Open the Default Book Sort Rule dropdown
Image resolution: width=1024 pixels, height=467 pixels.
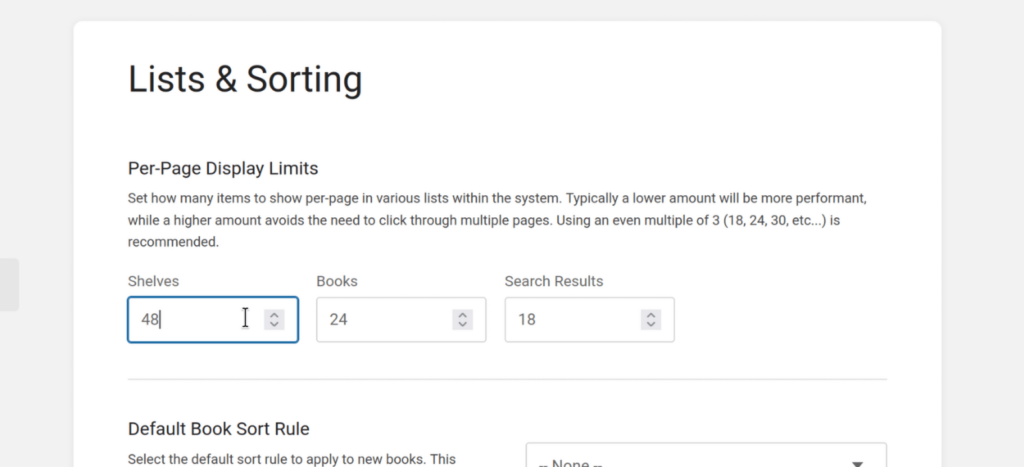700,458
